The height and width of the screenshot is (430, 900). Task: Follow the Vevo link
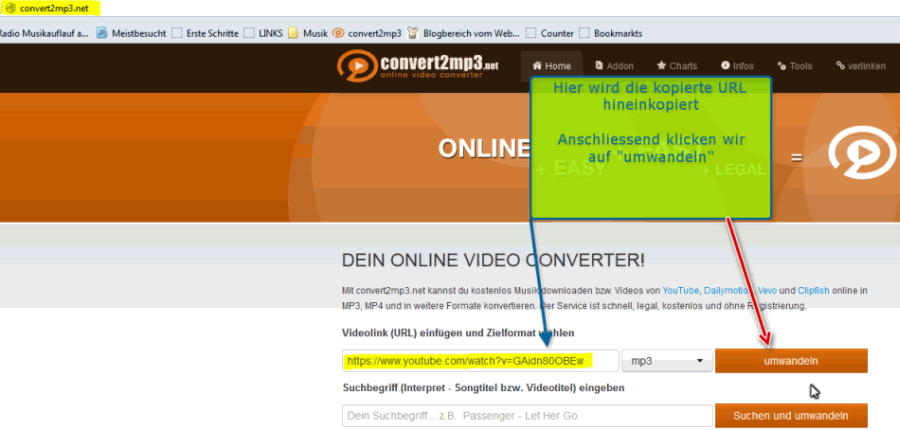pyautogui.click(x=767, y=290)
